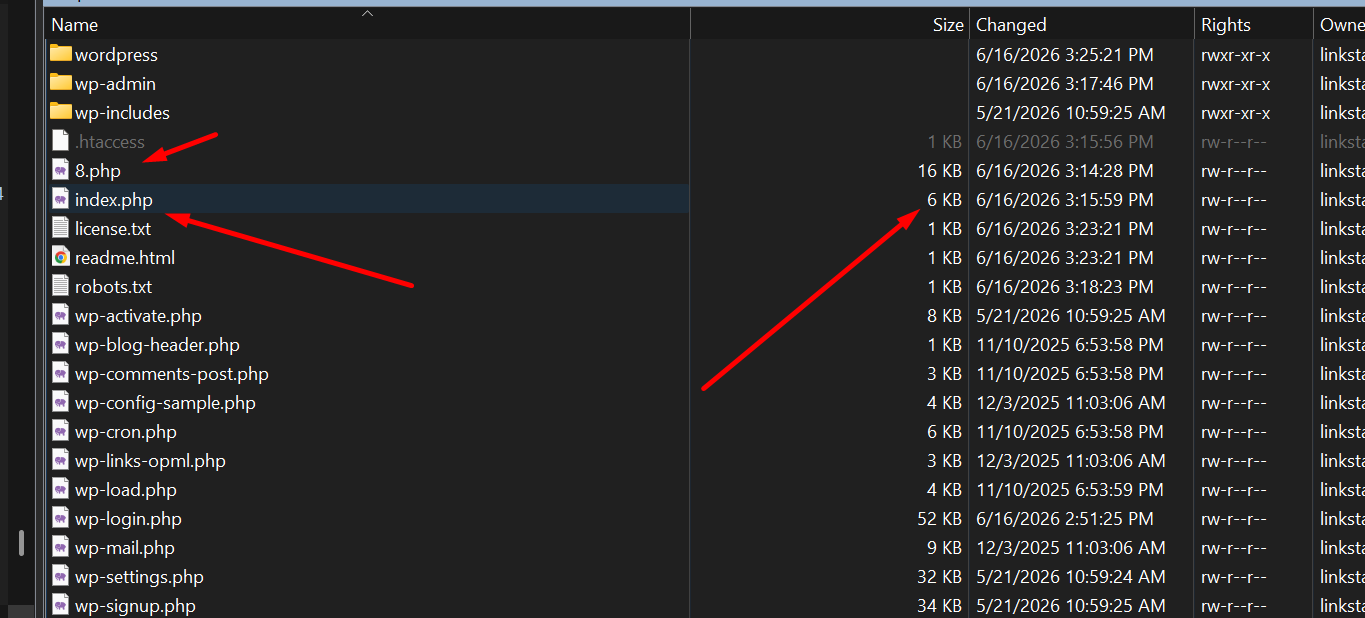Viewport: 1365px width, 618px height.
Task: Click changed date 6/16/2026 2:51:25 PM
Action: tap(1065, 519)
